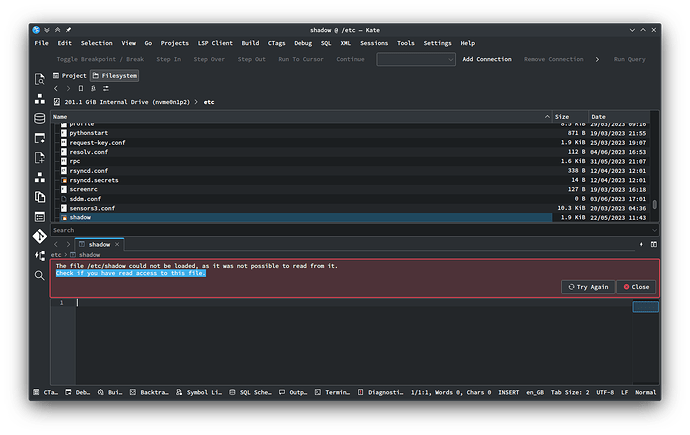Click Add Connection in the toolbar
The height and width of the screenshot is (435, 690).
coord(487,59)
